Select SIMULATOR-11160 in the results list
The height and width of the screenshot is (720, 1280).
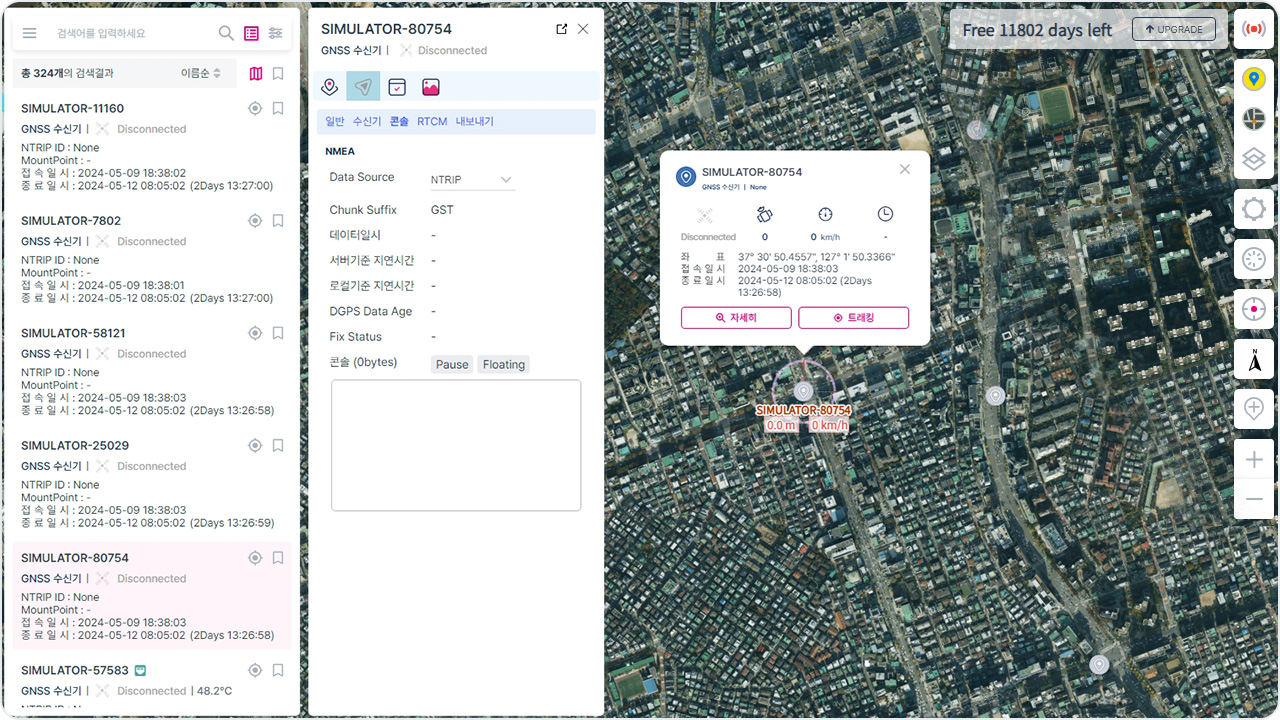(x=151, y=146)
